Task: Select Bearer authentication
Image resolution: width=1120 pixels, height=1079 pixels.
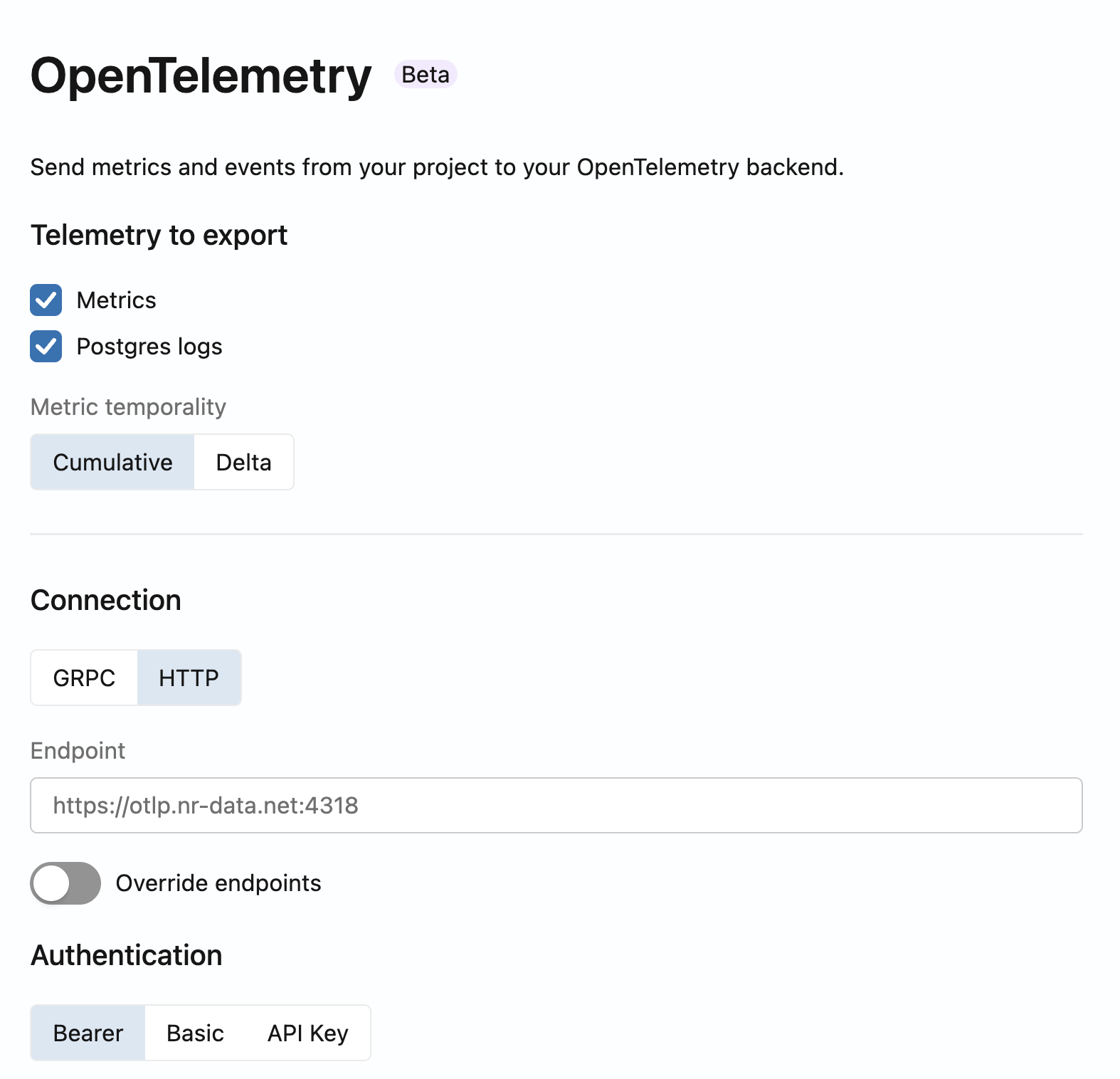Action: pyautogui.click(x=88, y=1033)
